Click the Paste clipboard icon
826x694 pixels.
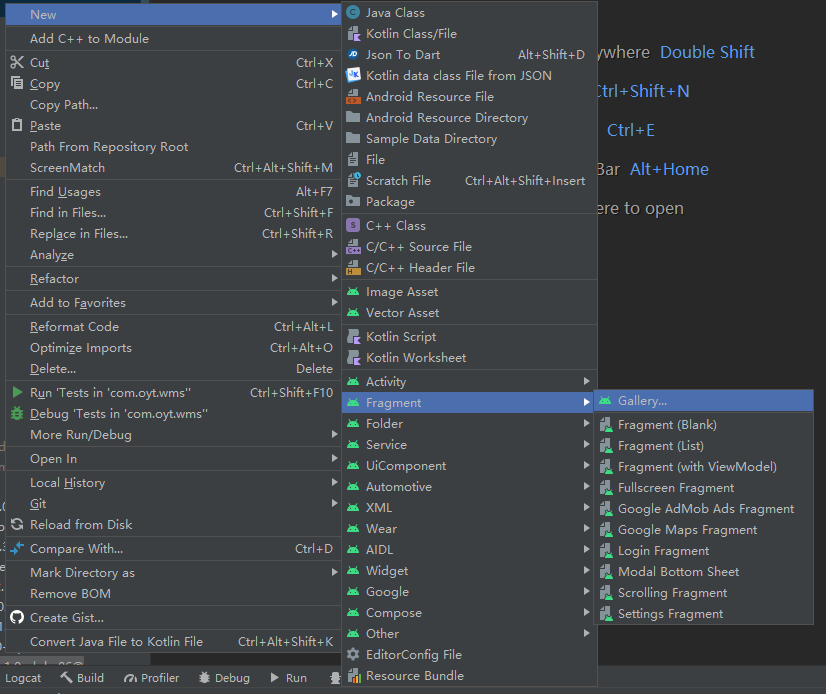click(x=17, y=125)
